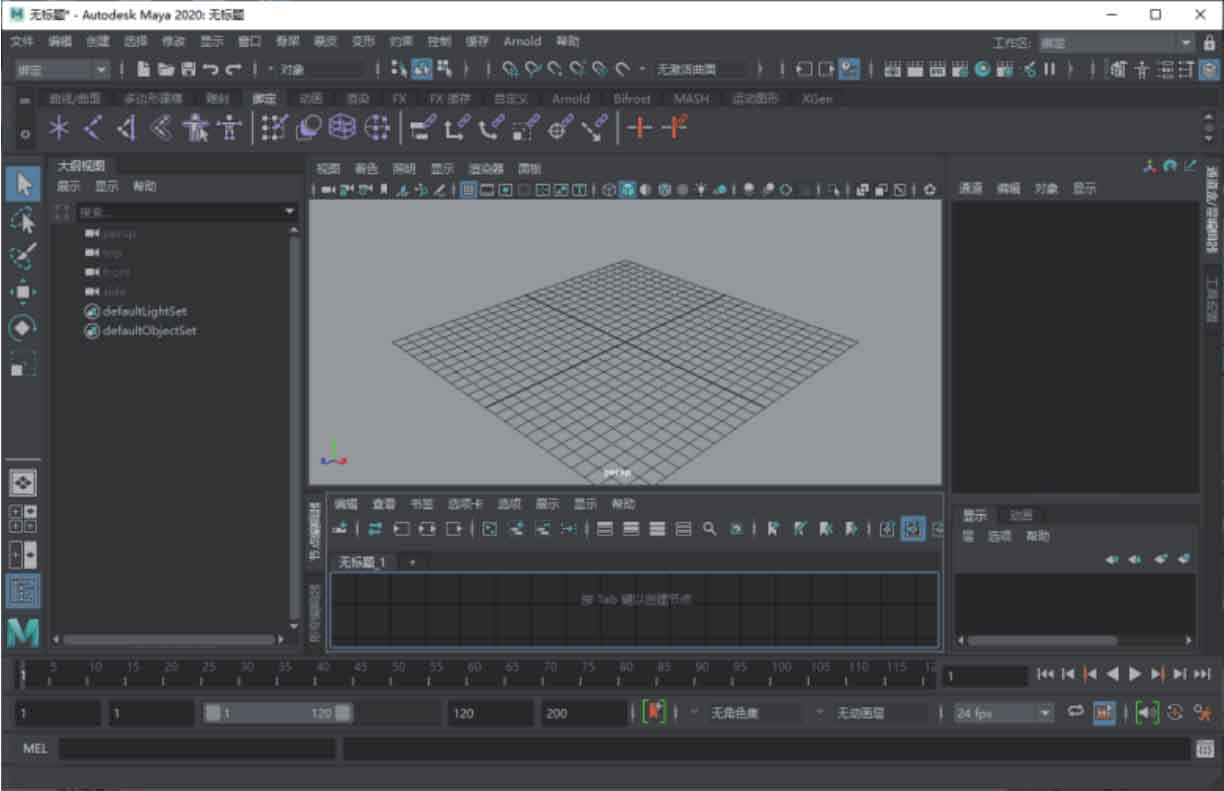Viewport: 1224px width, 791px height.
Task: Click the Undo arrow icon
Action: pos(210,69)
